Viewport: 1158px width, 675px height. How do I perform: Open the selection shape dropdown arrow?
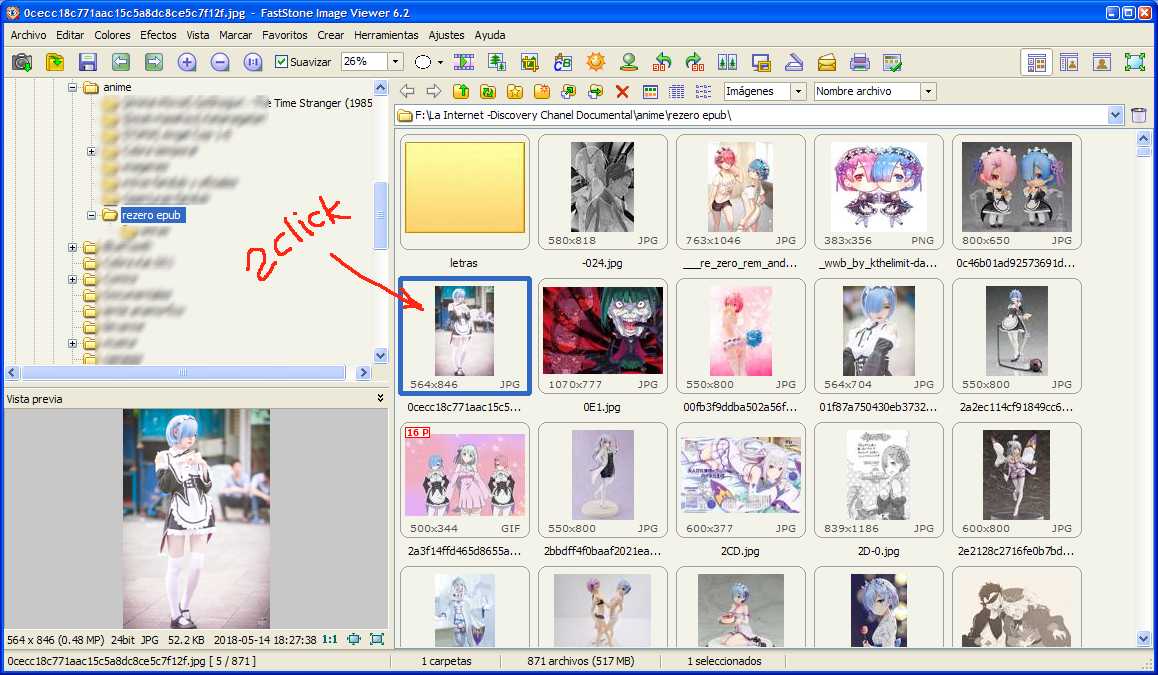[x=440, y=63]
